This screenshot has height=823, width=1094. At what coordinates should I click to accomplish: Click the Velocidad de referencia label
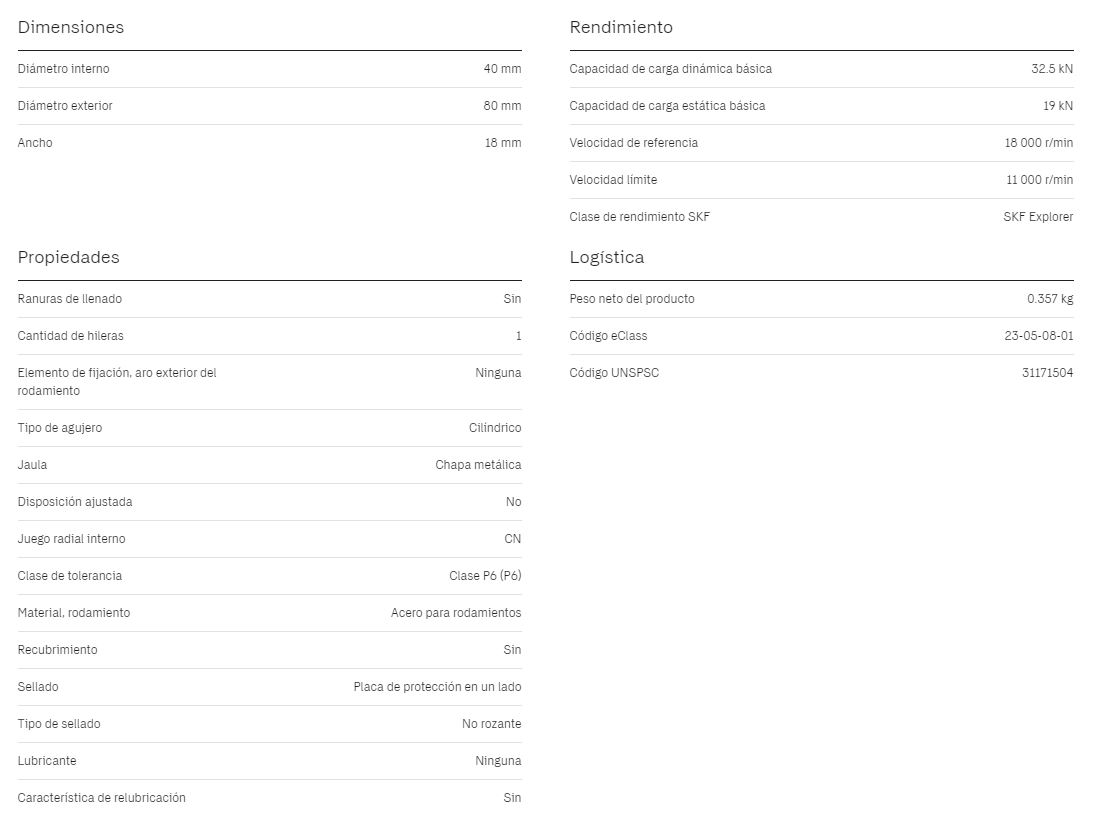[634, 142]
